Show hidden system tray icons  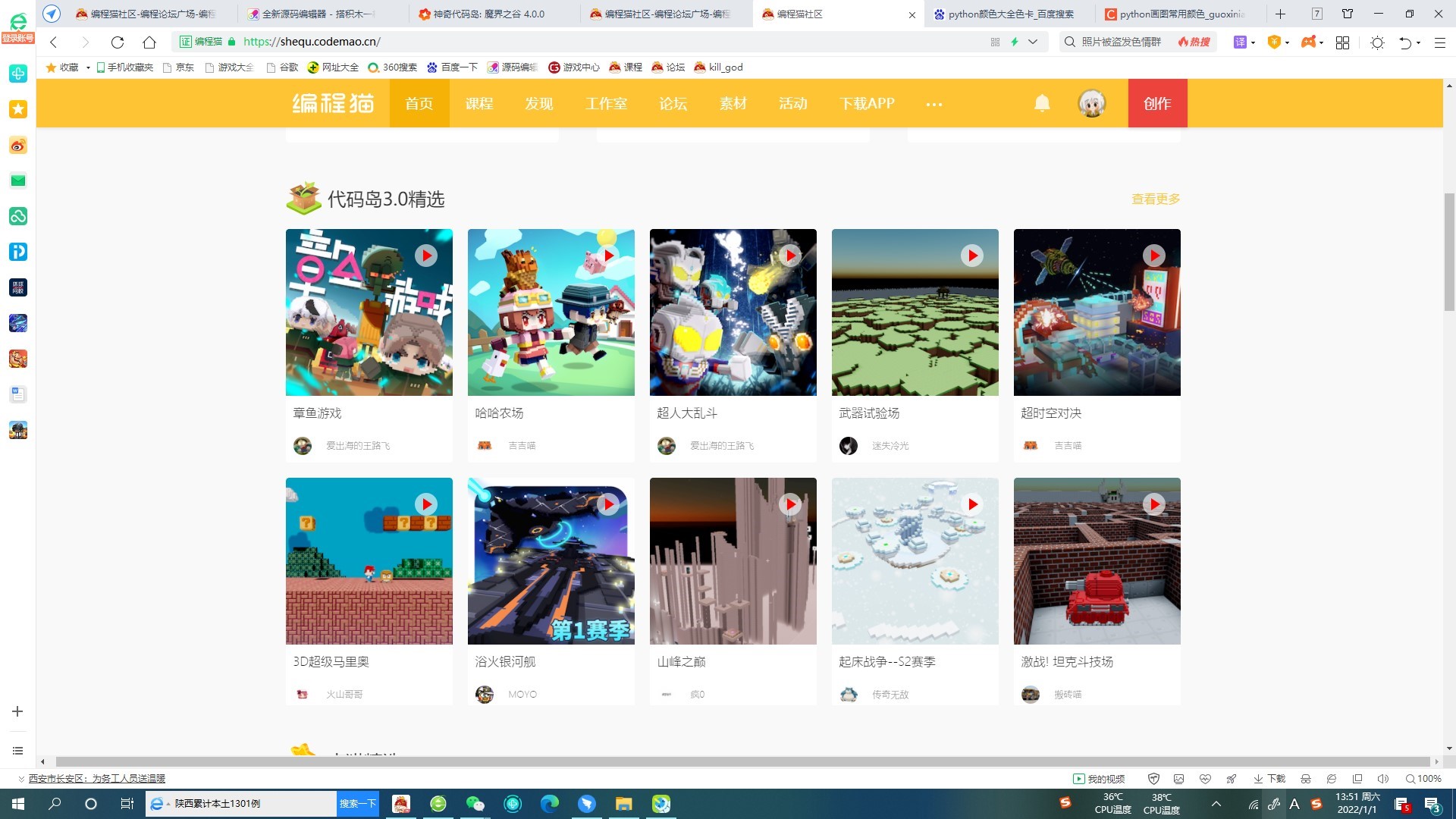[x=1216, y=804]
